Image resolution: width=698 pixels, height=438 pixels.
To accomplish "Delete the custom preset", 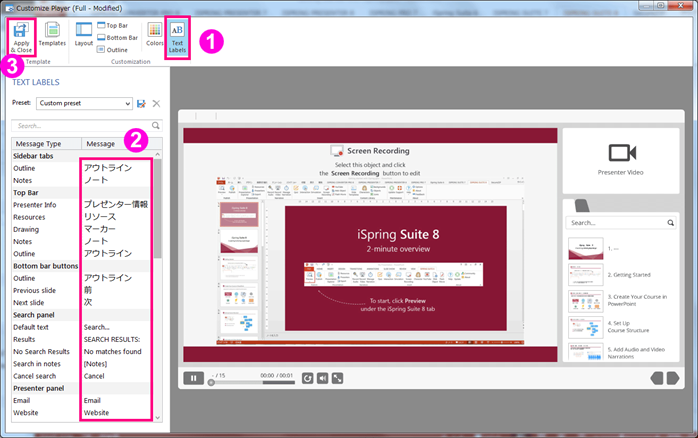I will (156, 104).
